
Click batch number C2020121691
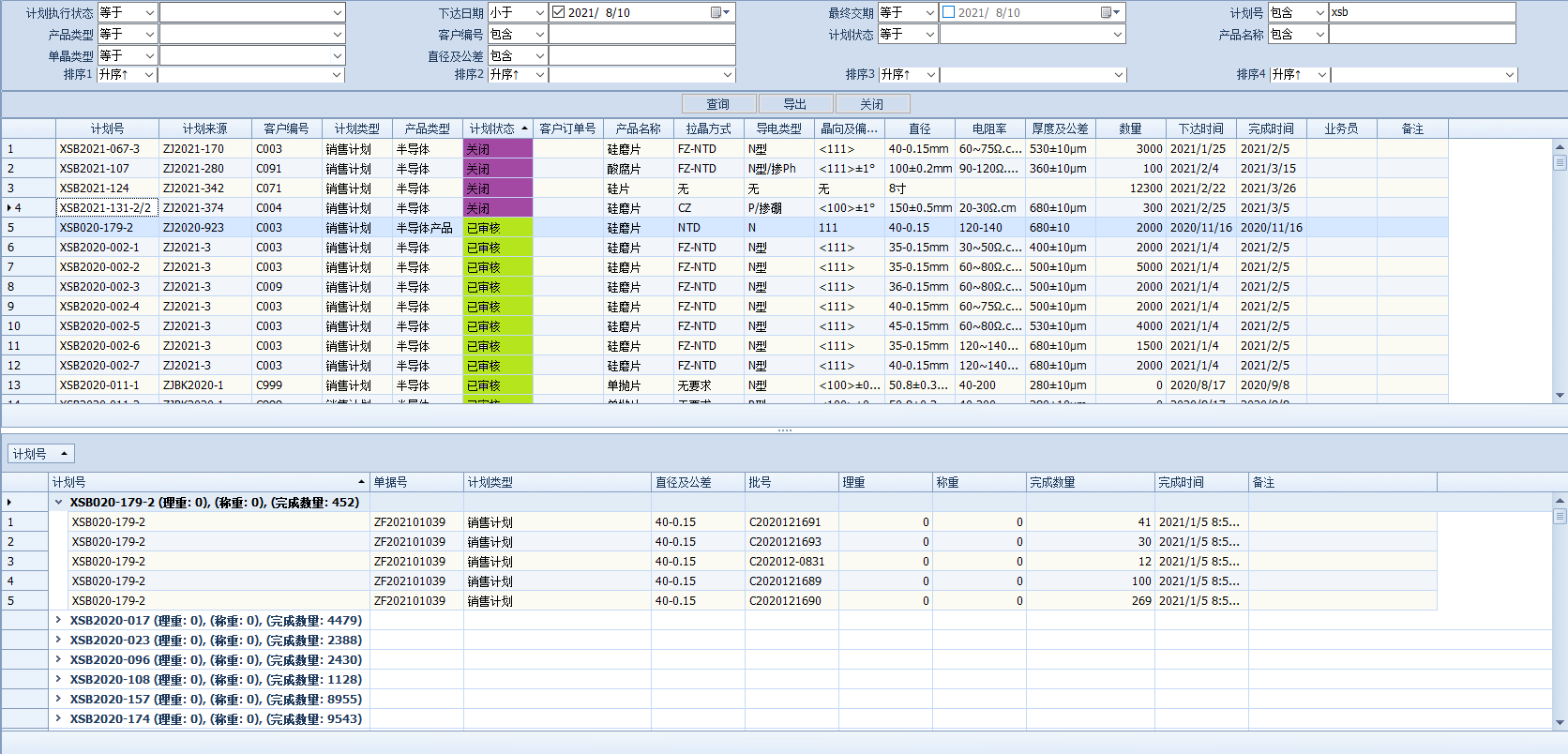pyautogui.click(x=792, y=521)
